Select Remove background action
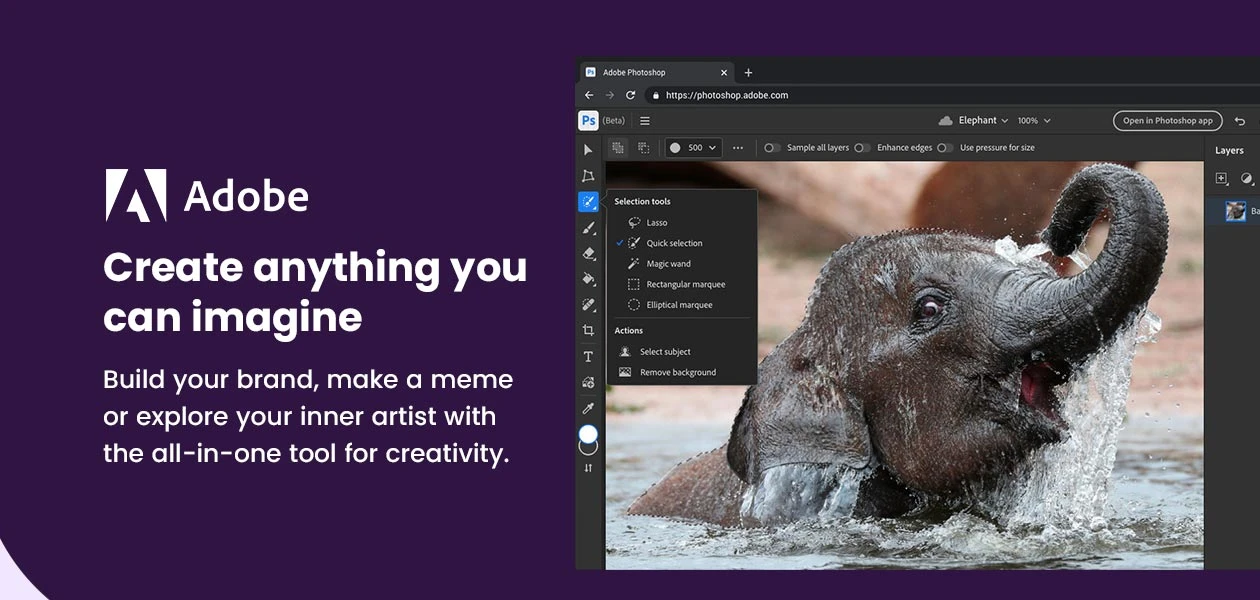Image resolution: width=1260 pixels, height=600 pixels. click(x=677, y=372)
